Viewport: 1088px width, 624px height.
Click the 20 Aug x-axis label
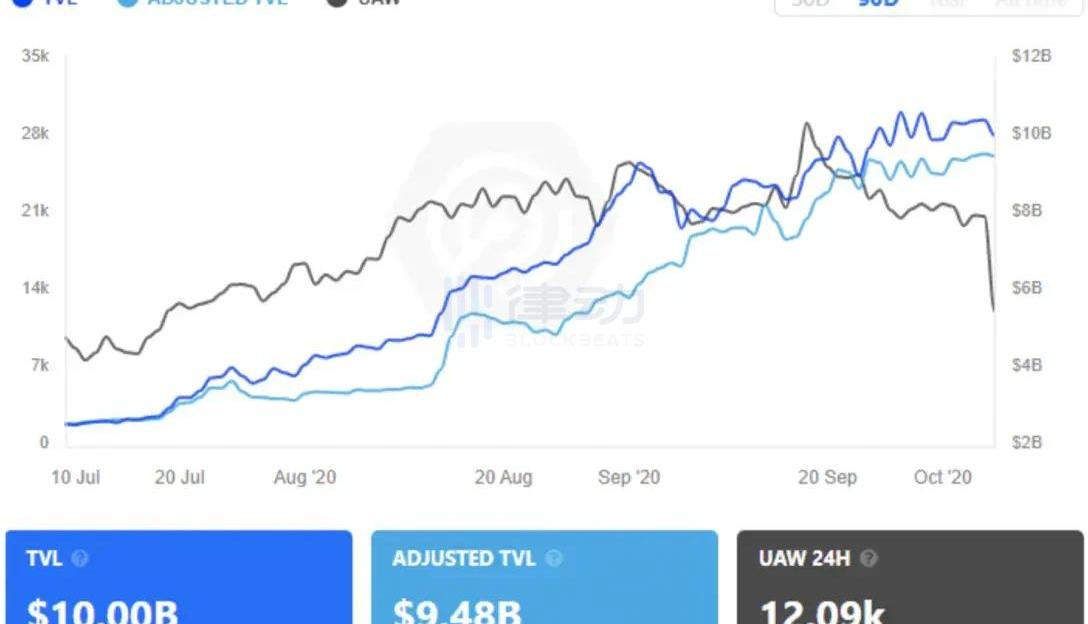click(x=503, y=478)
